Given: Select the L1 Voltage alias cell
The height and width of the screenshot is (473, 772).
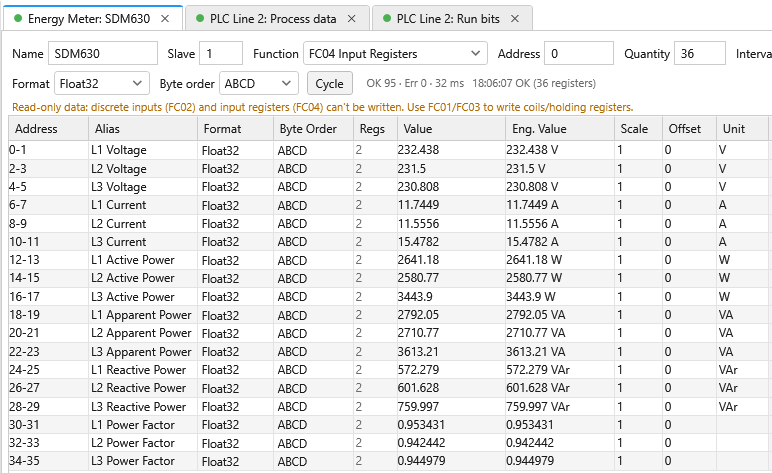Looking at the screenshot, I should [x=143, y=150].
